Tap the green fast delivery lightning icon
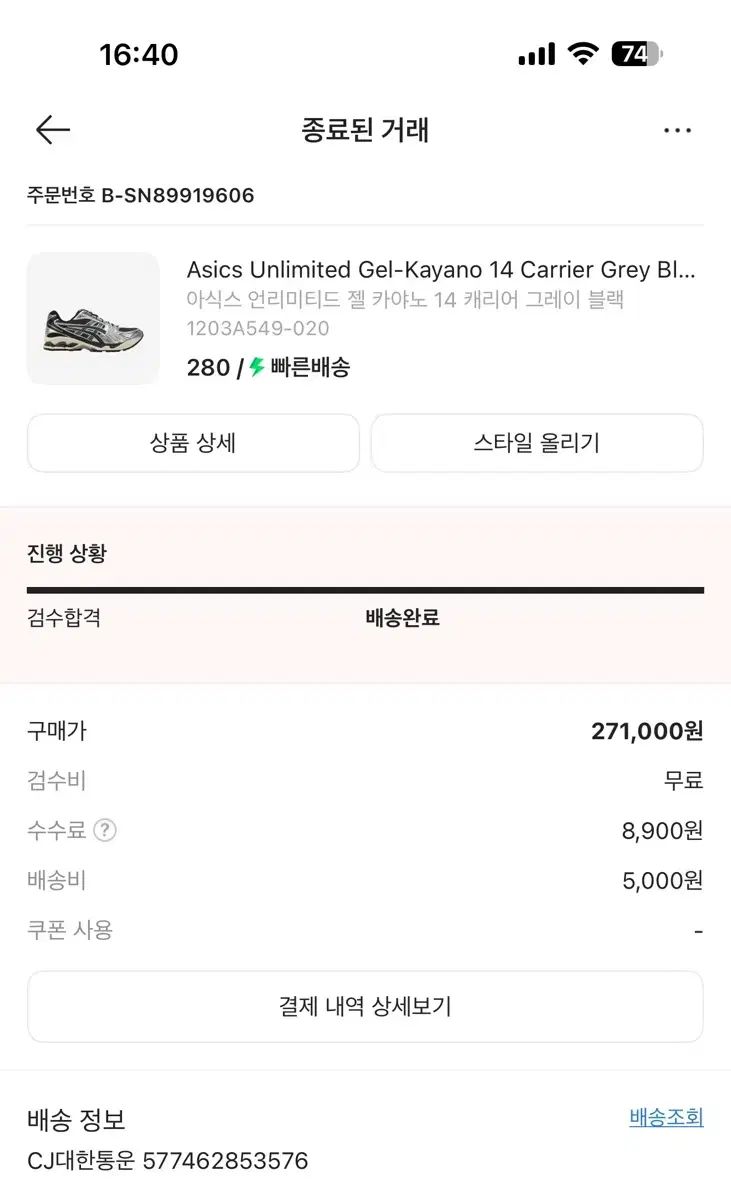Image resolution: width=731 pixels, height=1200 pixels. 257,367
